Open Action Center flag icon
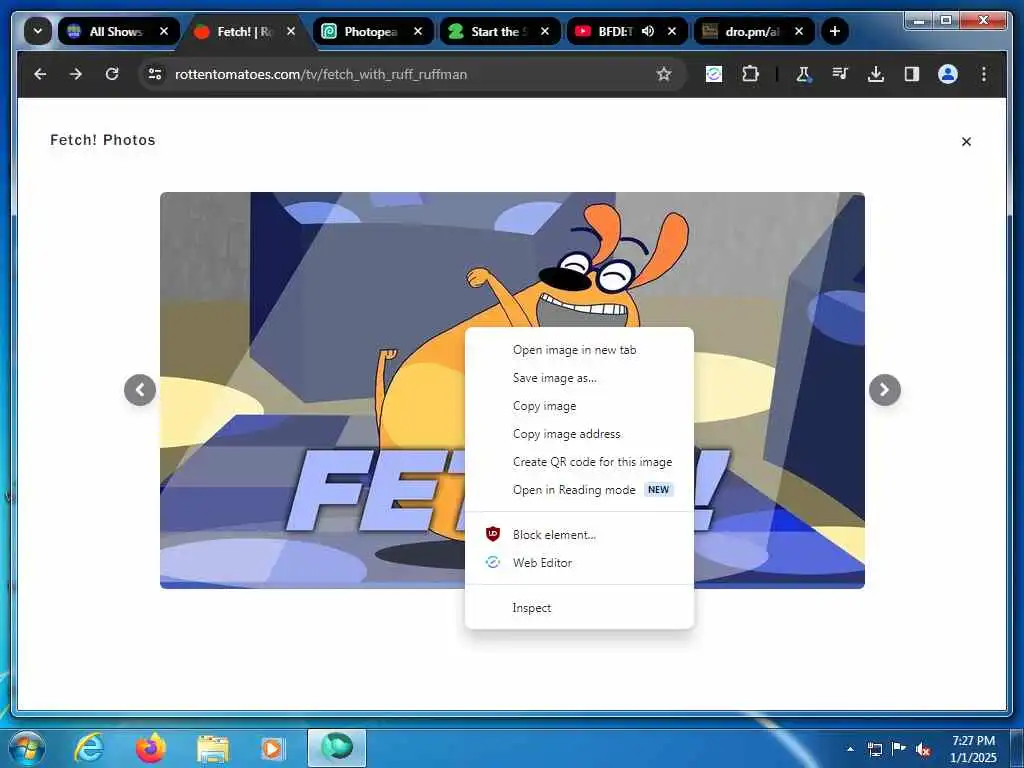 click(x=899, y=748)
